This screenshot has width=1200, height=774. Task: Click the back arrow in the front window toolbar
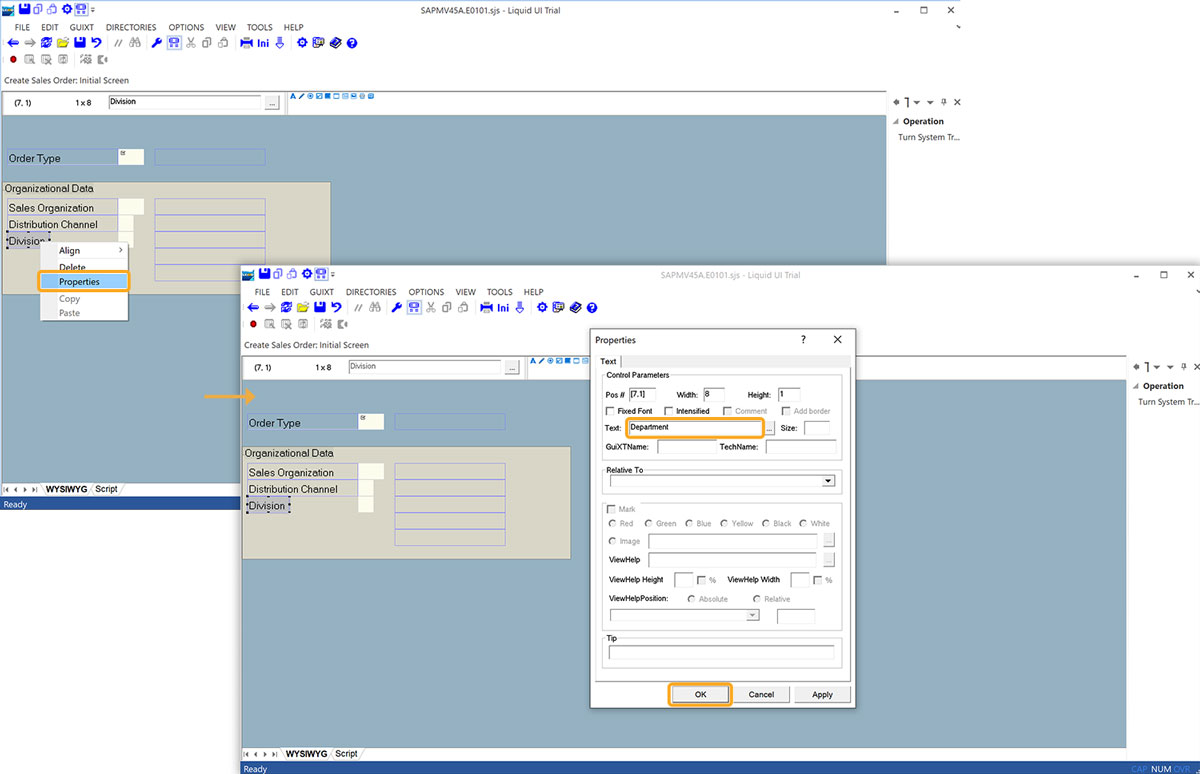(x=253, y=308)
